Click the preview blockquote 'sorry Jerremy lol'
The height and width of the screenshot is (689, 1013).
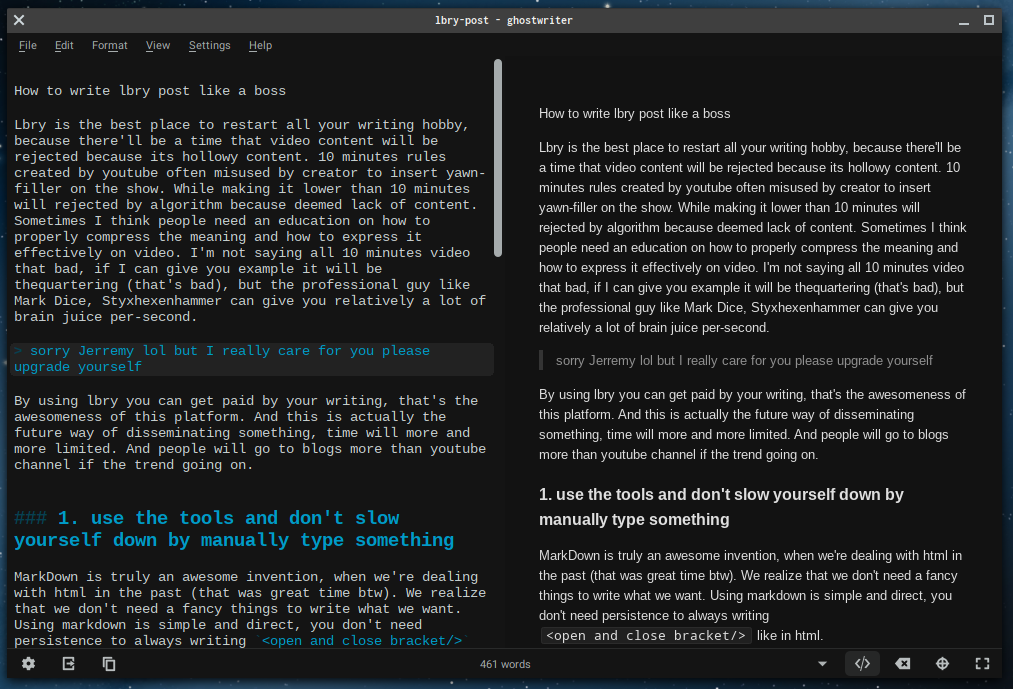[x=744, y=361]
